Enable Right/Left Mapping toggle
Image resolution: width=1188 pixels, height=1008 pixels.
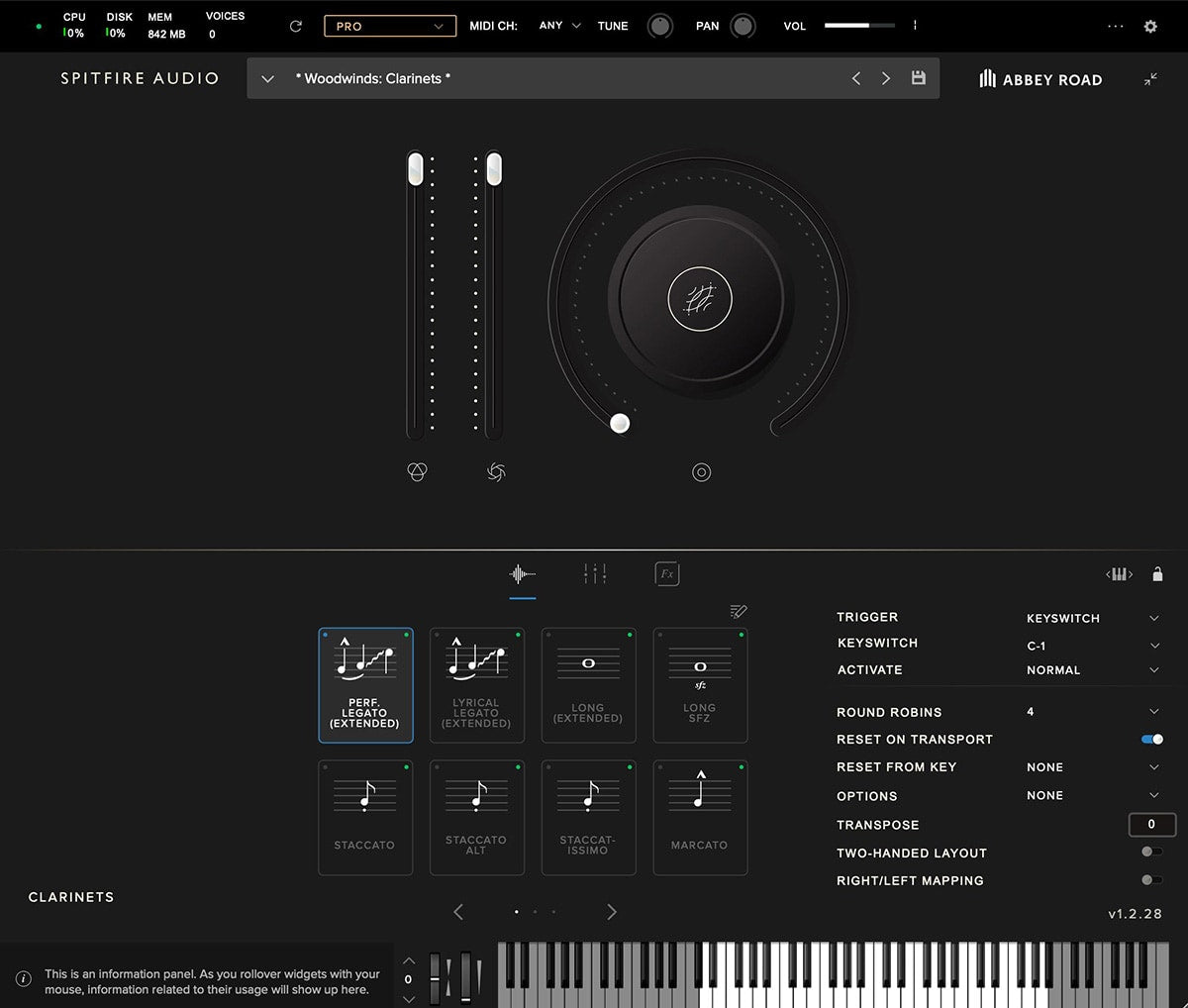(1151, 879)
